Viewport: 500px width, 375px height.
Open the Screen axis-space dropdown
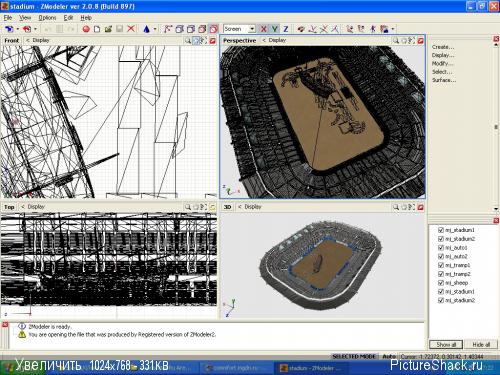coord(252,29)
